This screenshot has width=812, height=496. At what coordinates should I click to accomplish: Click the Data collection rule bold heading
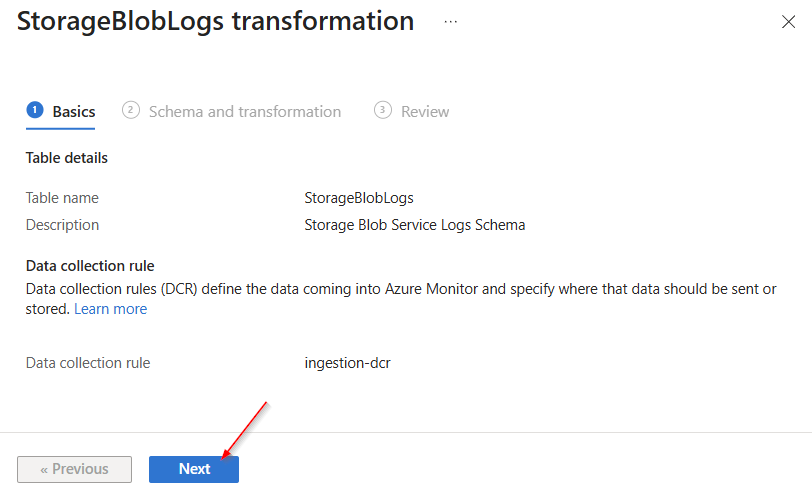pos(90,266)
